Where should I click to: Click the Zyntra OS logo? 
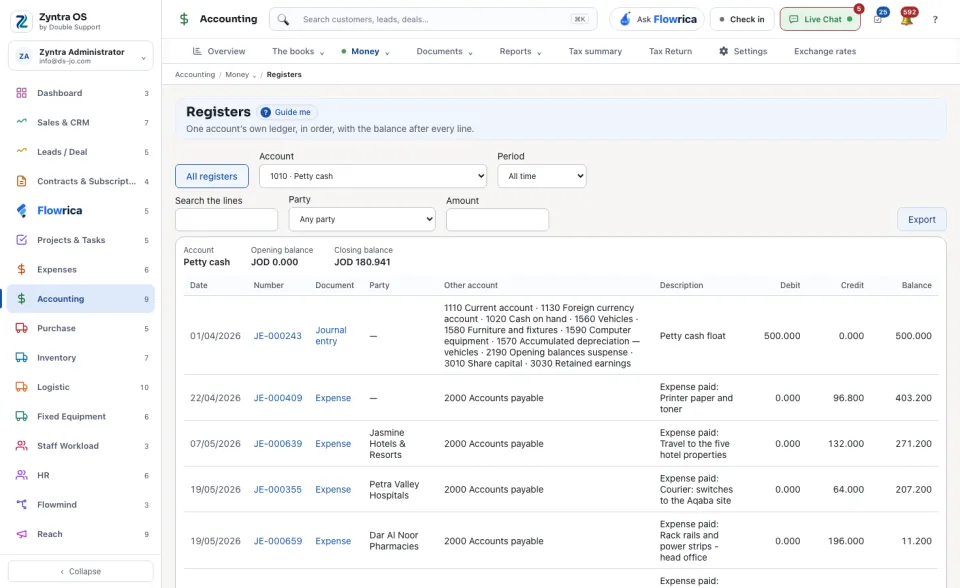coord(22,21)
